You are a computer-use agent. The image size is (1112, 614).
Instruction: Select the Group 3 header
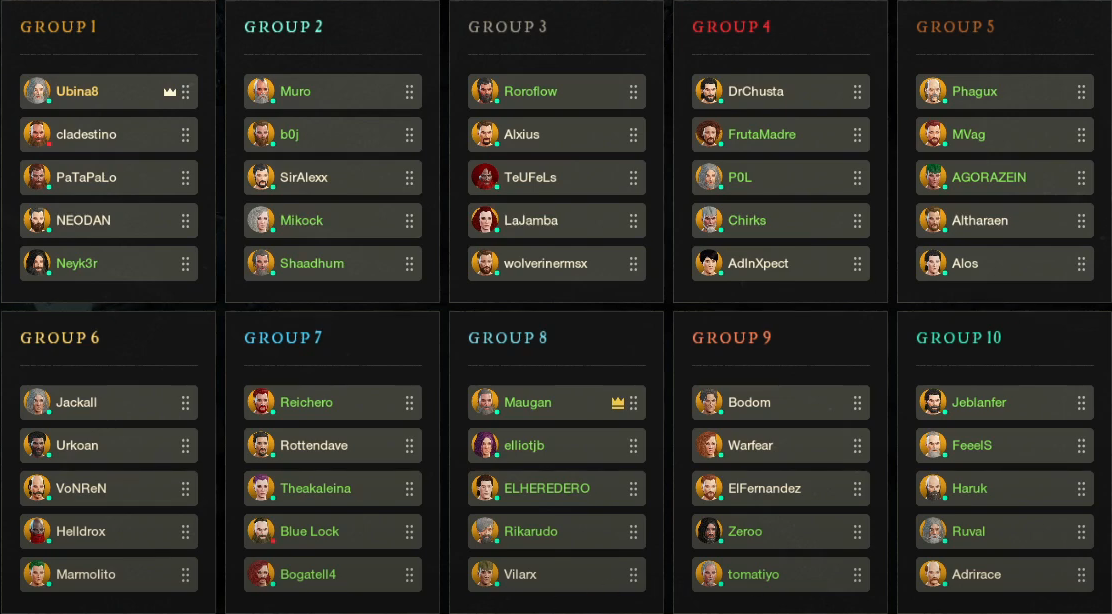508,27
